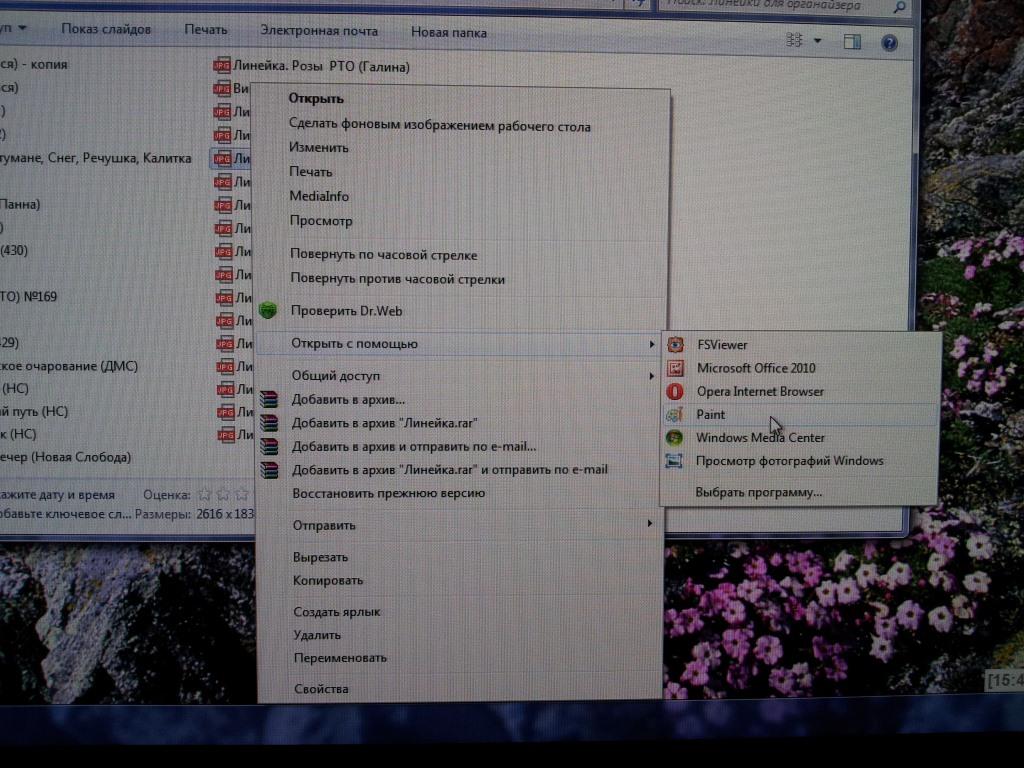This screenshot has width=1024, height=768.
Task: Click the Новая папка toolbar button
Action: click(449, 32)
